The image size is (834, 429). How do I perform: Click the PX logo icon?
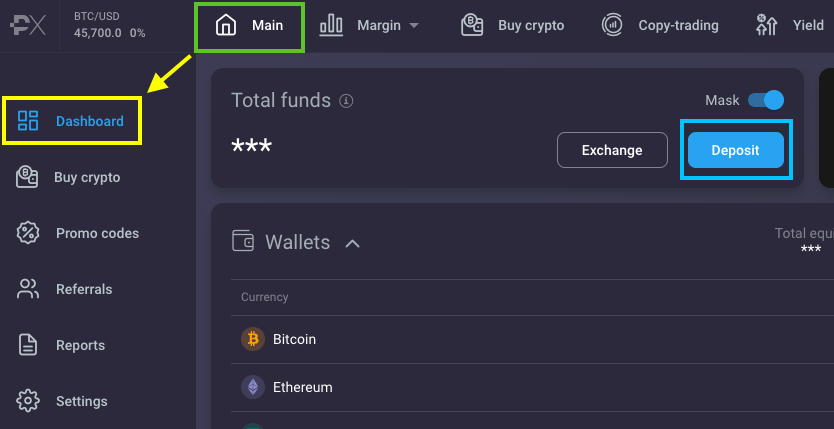pyautogui.click(x=30, y=27)
